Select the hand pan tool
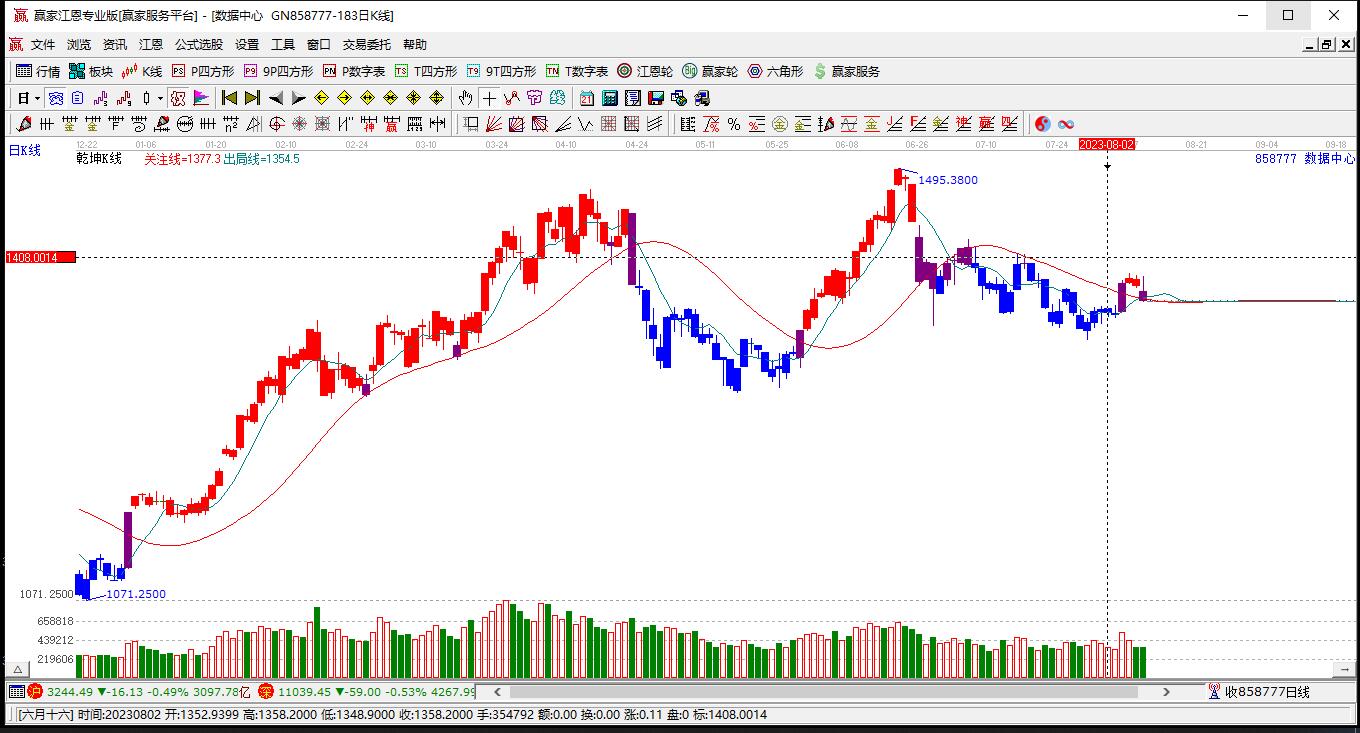The width and height of the screenshot is (1360, 733). coord(465,98)
